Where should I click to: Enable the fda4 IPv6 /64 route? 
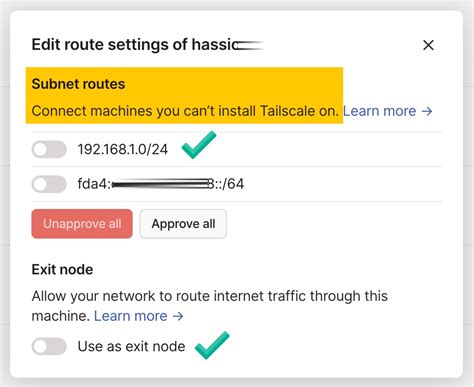[49, 184]
